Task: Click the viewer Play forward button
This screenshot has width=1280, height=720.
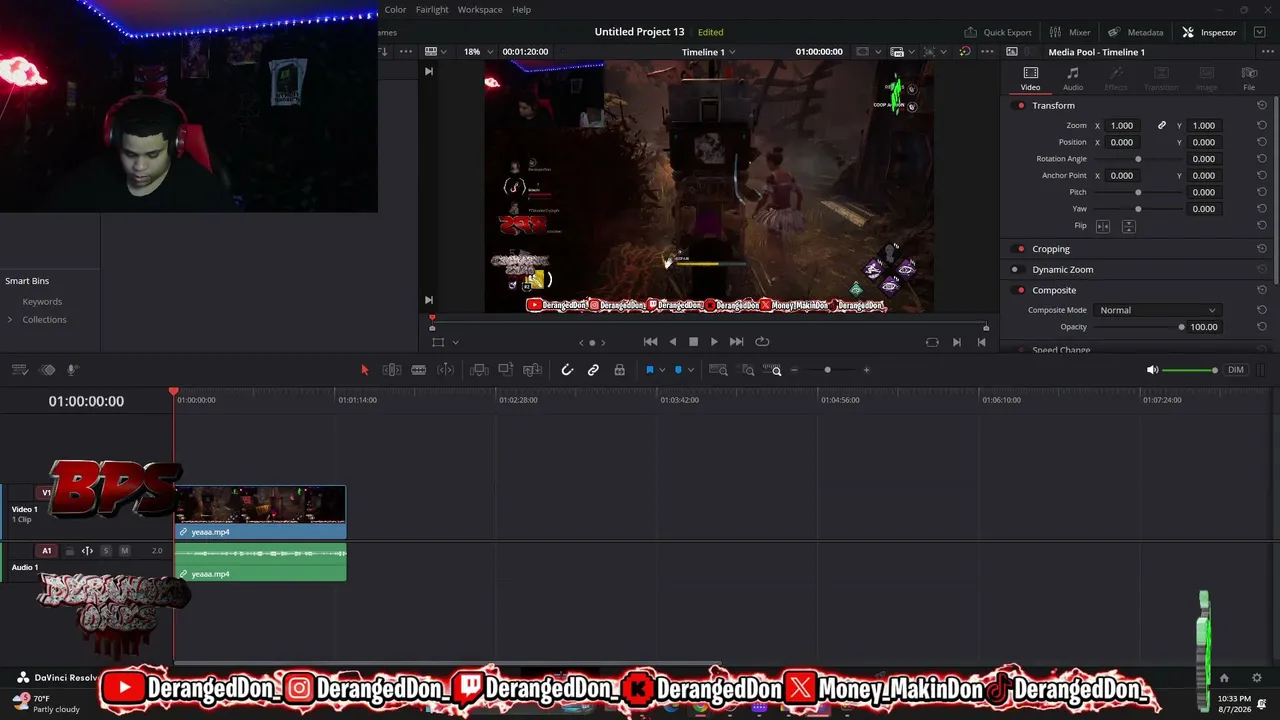Action: pos(714,342)
